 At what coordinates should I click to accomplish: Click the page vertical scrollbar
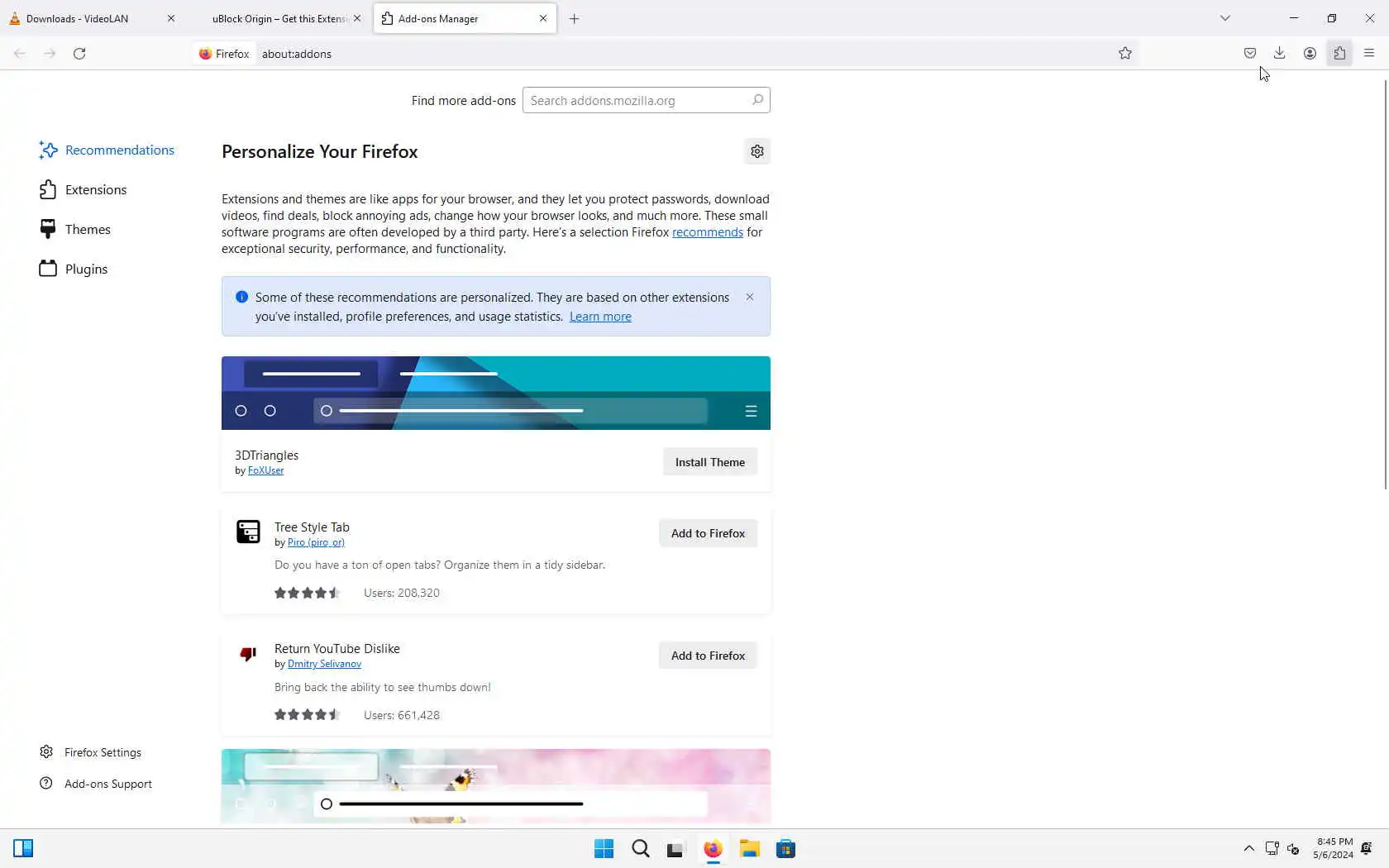pyautogui.click(x=1385, y=284)
